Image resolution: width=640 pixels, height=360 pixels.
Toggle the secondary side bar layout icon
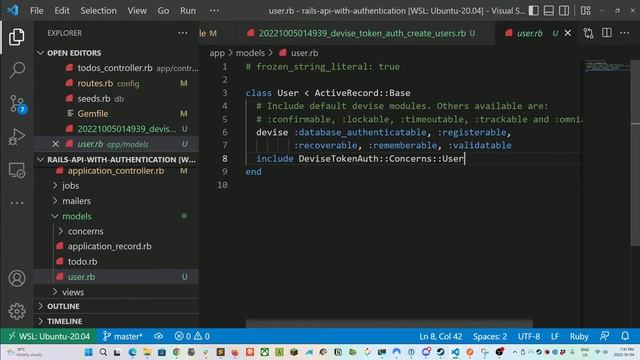[564, 11]
